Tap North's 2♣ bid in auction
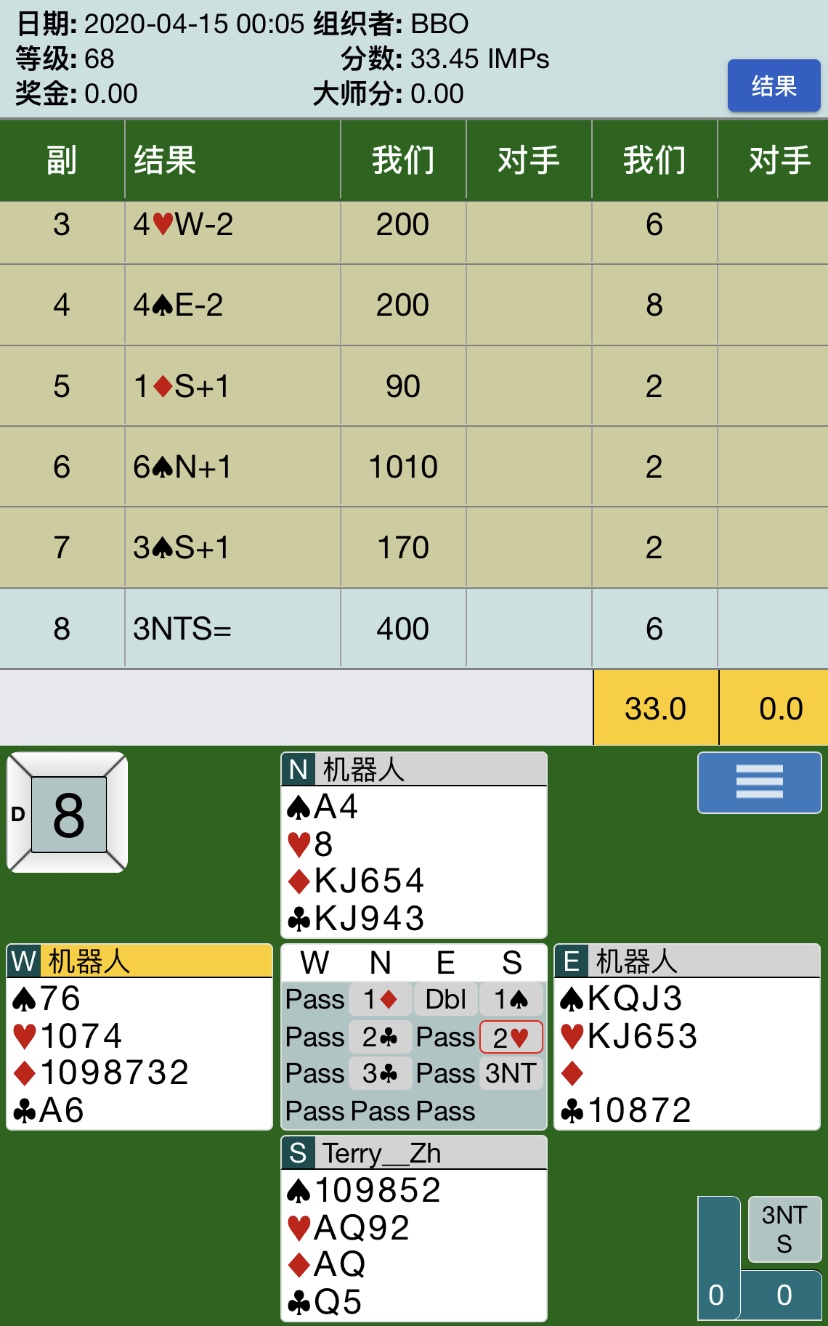 click(x=380, y=1037)
